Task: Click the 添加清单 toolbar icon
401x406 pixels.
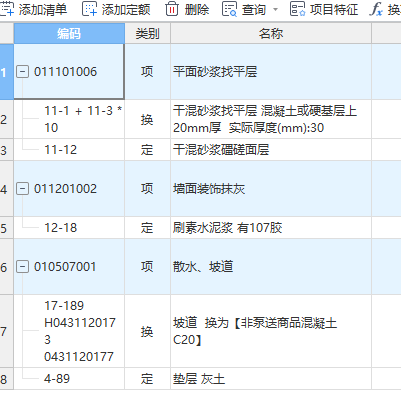Action: (7, 9)
